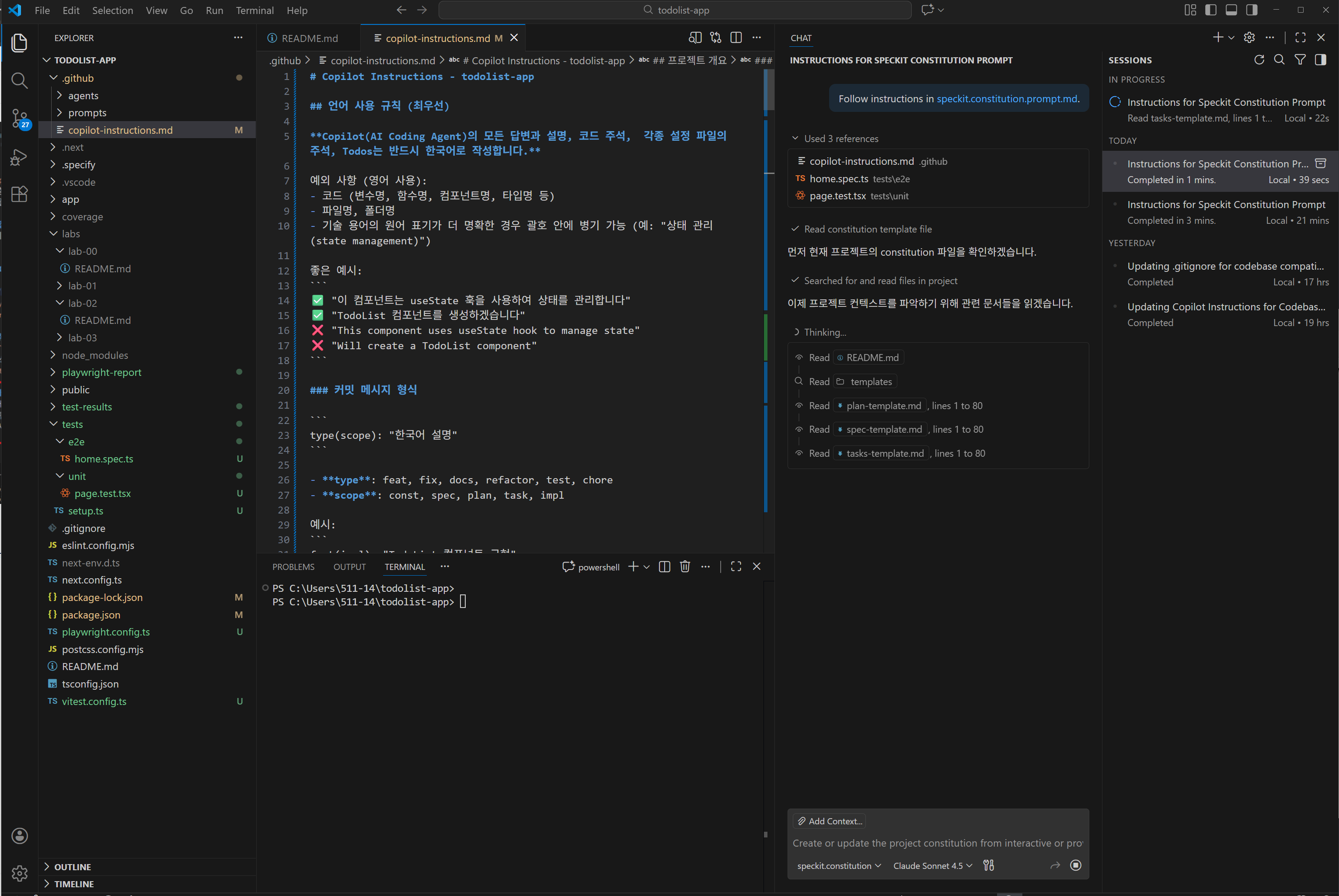This screenshot has height=896, width=1339.
Task: Toggle the bottom panel layout button
Action: click(1231, 10)
